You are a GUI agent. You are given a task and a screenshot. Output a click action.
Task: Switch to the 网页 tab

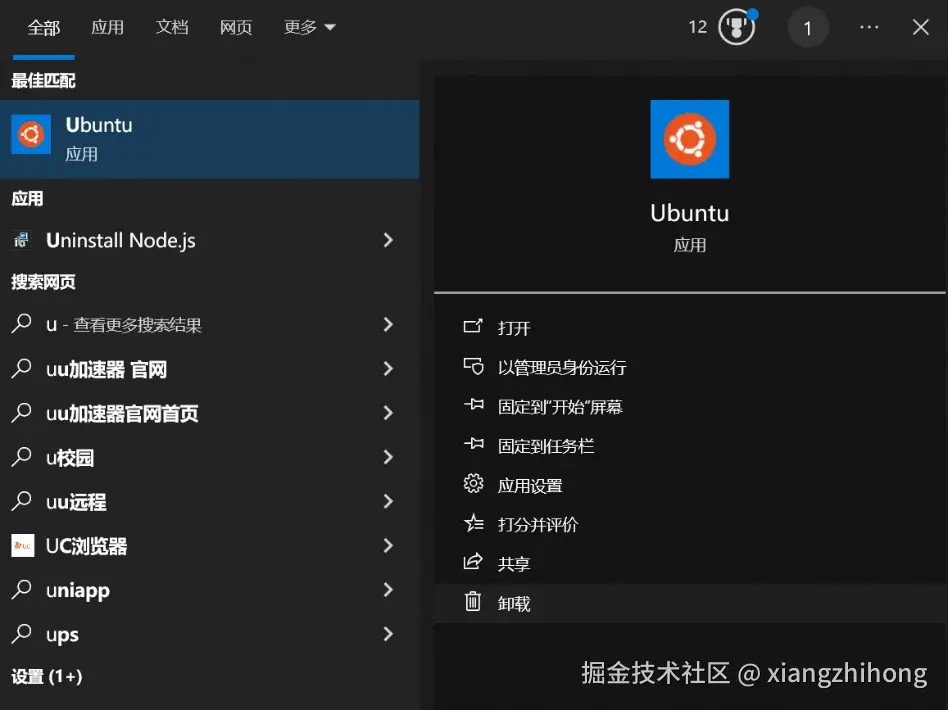[236, 27]
